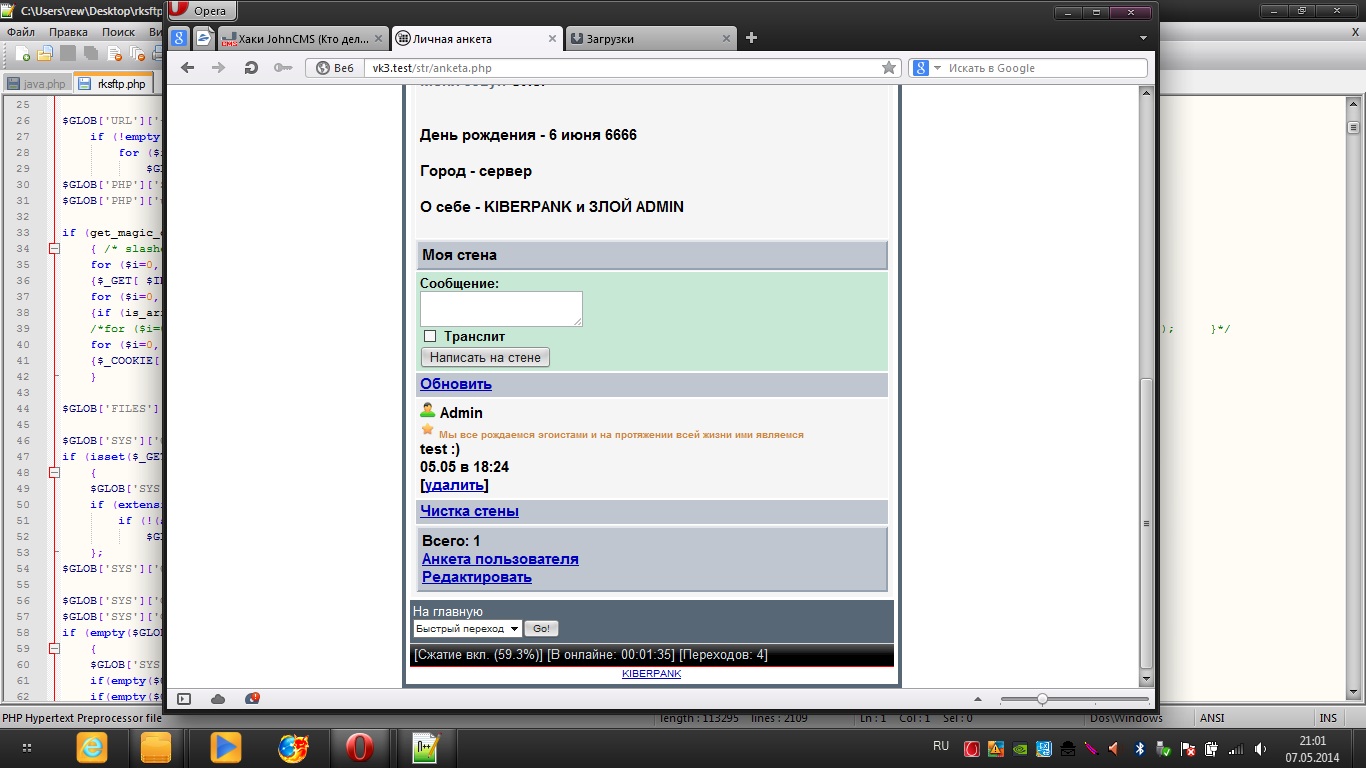Collapse the fold at code line 59

click(55, 649)
